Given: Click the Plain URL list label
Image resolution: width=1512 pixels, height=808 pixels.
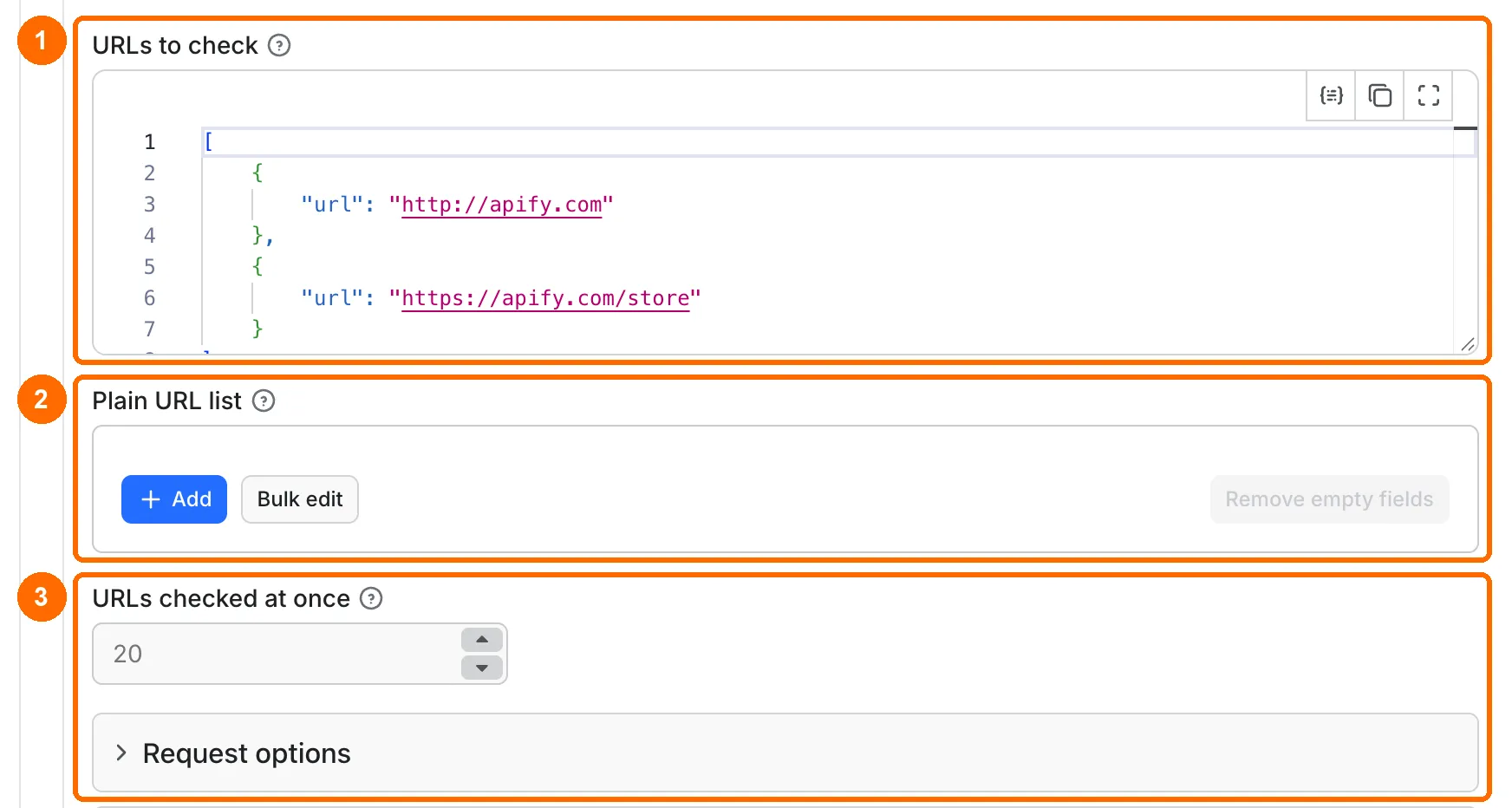Looking at the screenshot, I should [167, 401].
